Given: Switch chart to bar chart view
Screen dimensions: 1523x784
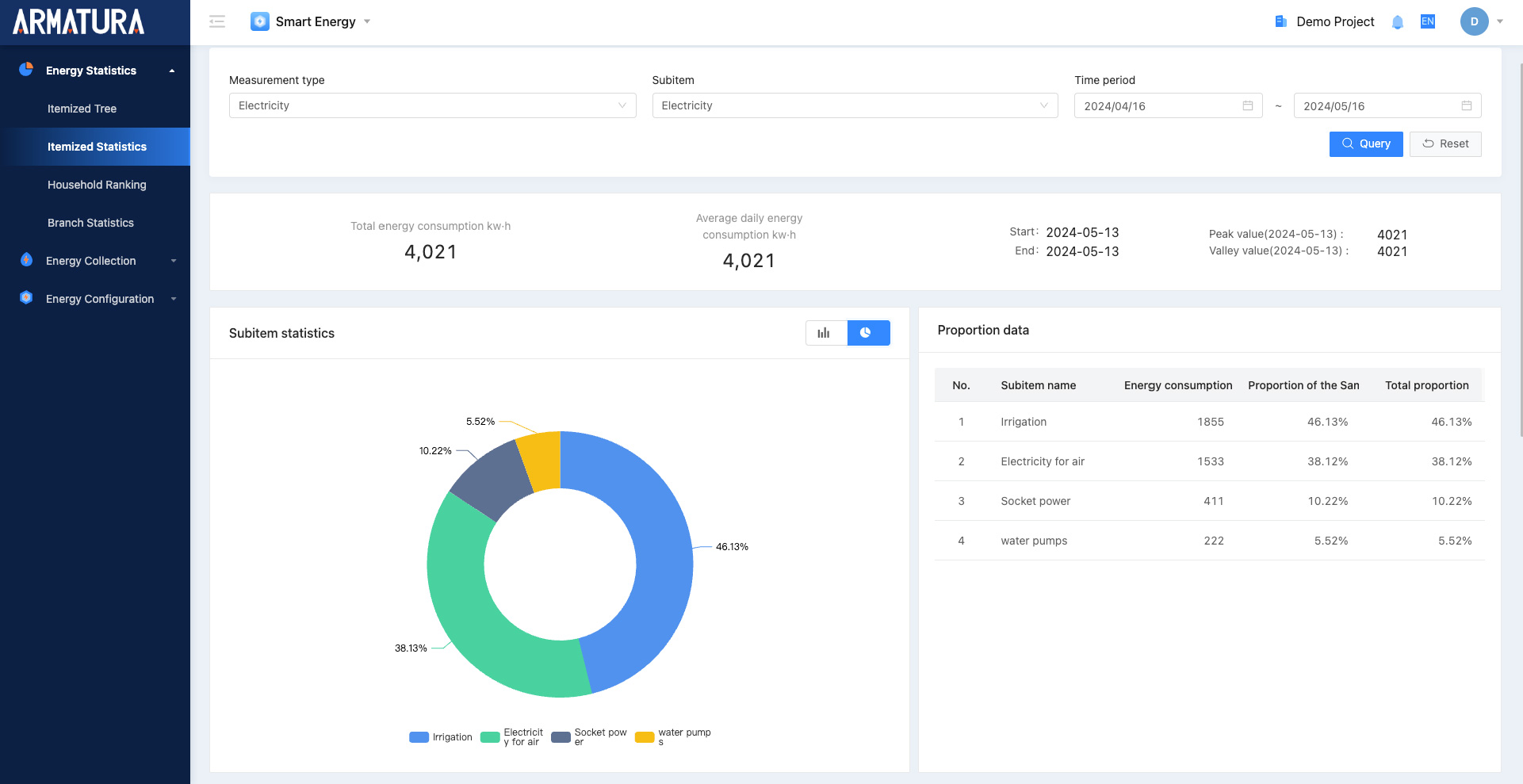Looking at the screenshot, I should pos(825,333).
